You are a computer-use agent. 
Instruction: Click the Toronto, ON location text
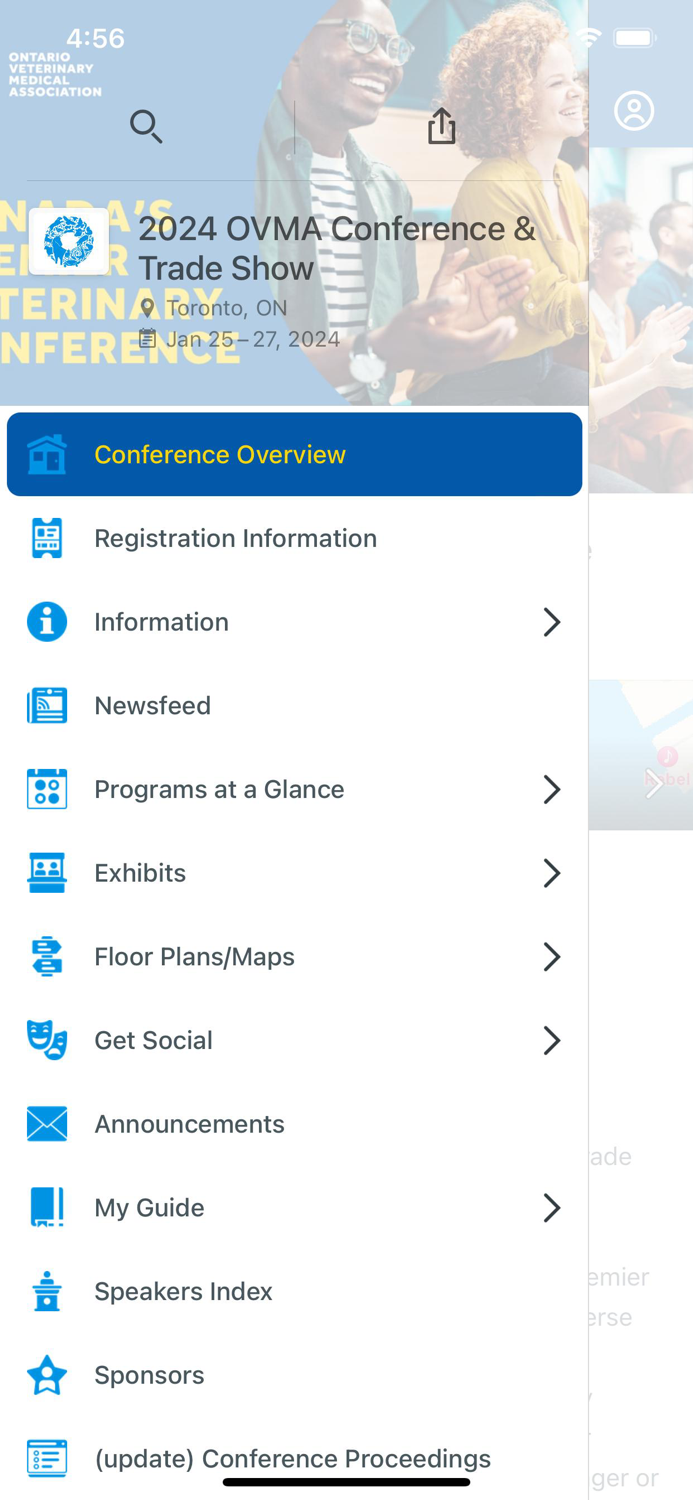(226, 308)
